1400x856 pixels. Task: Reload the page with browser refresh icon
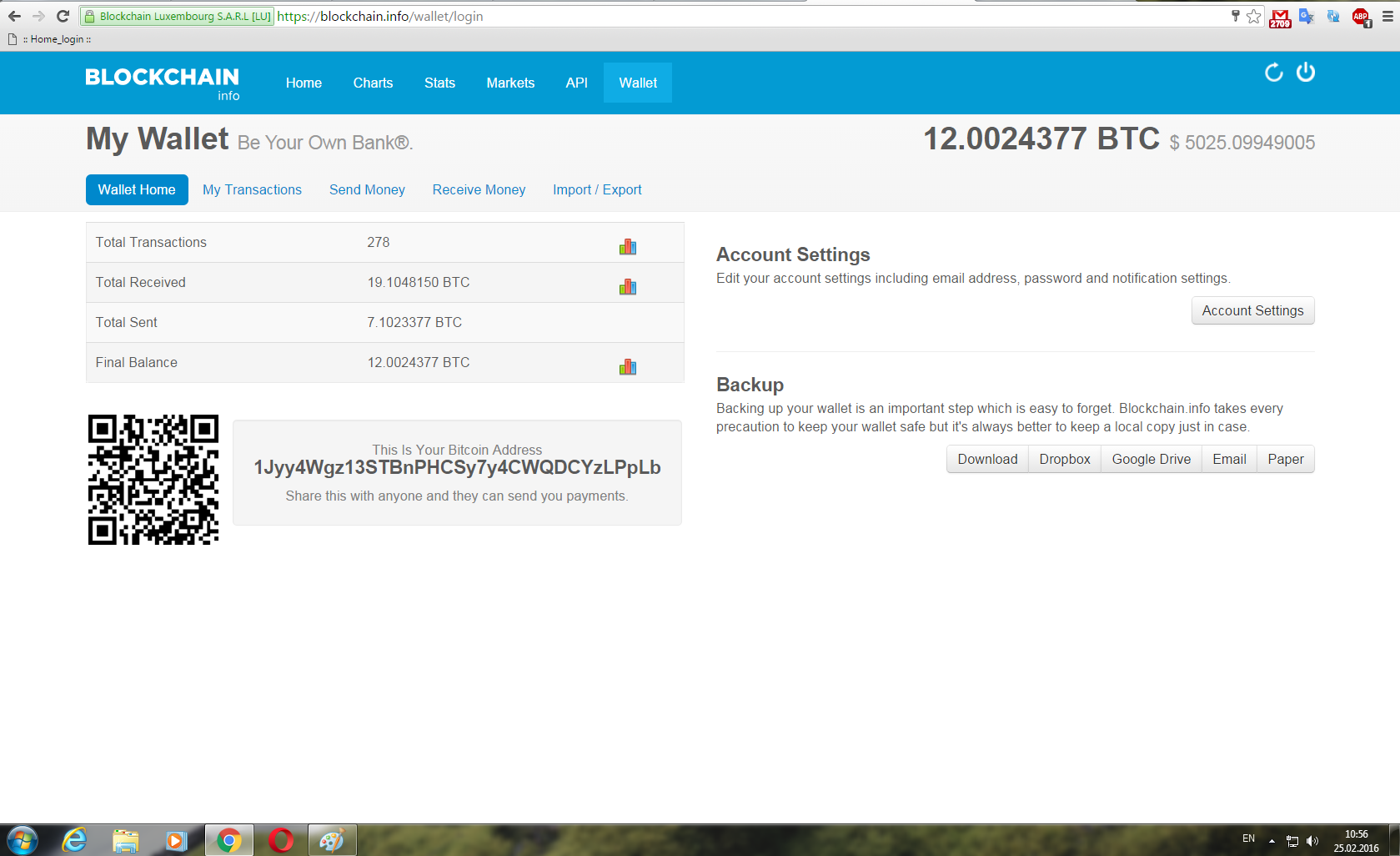(63, 16)
